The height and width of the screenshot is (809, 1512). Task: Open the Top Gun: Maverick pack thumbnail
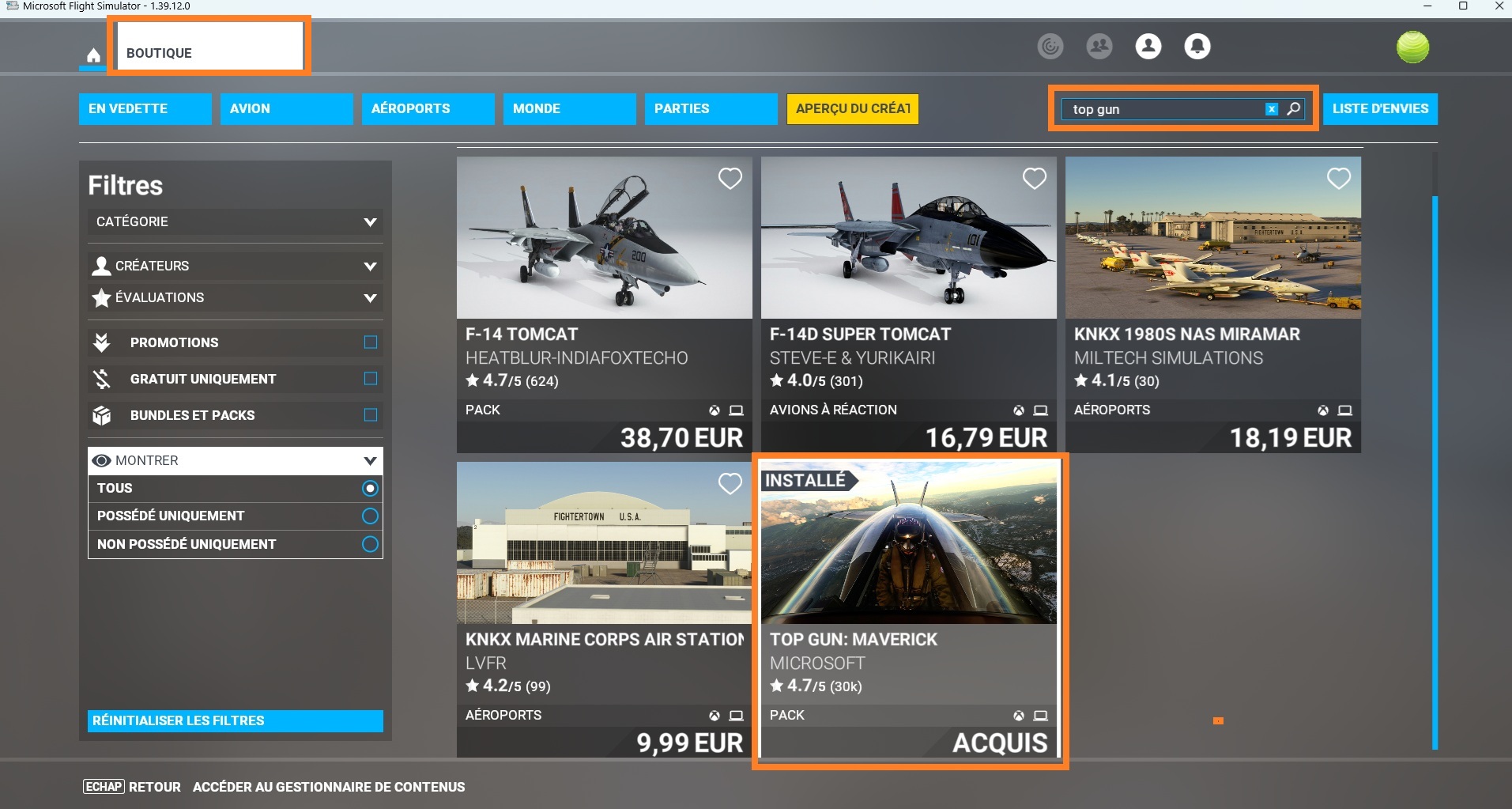tap(909, 542)
